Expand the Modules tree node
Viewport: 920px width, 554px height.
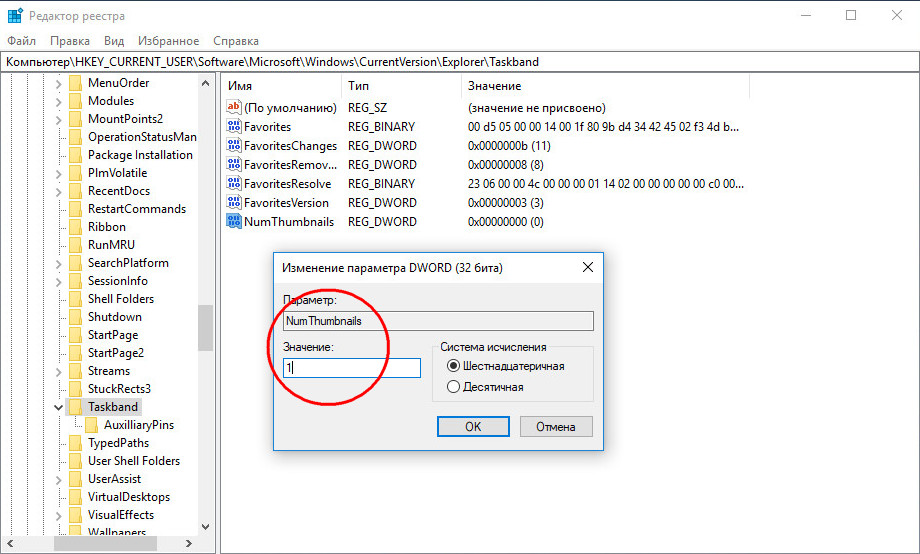(58, 102)
